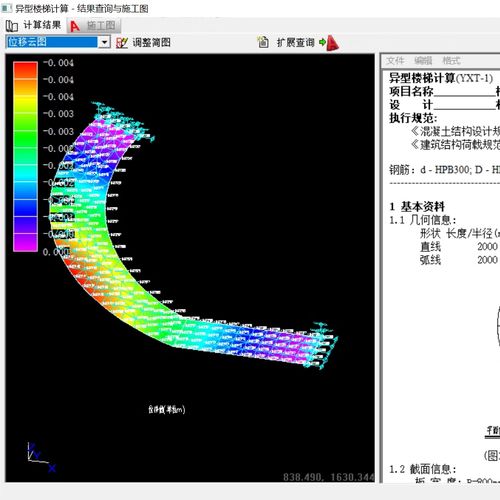Click the magenta color band in legend
Image resolution: width=500 pixels, height=500 pixels.
25,242
